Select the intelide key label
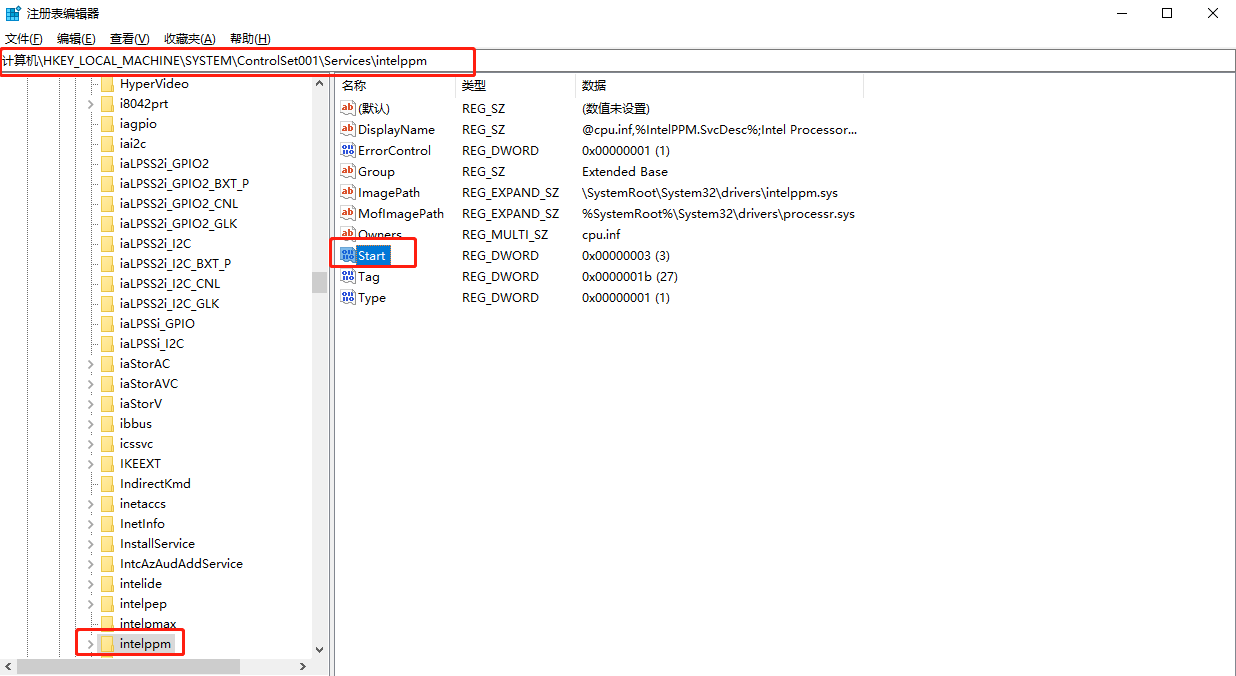This screenshot has height=676, width=1236. click(140, 584)
